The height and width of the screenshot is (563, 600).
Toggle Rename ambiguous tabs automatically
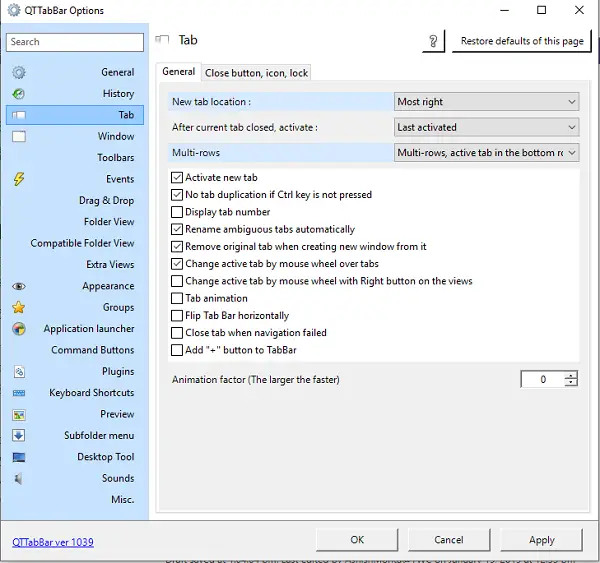[x=177, y=229]
